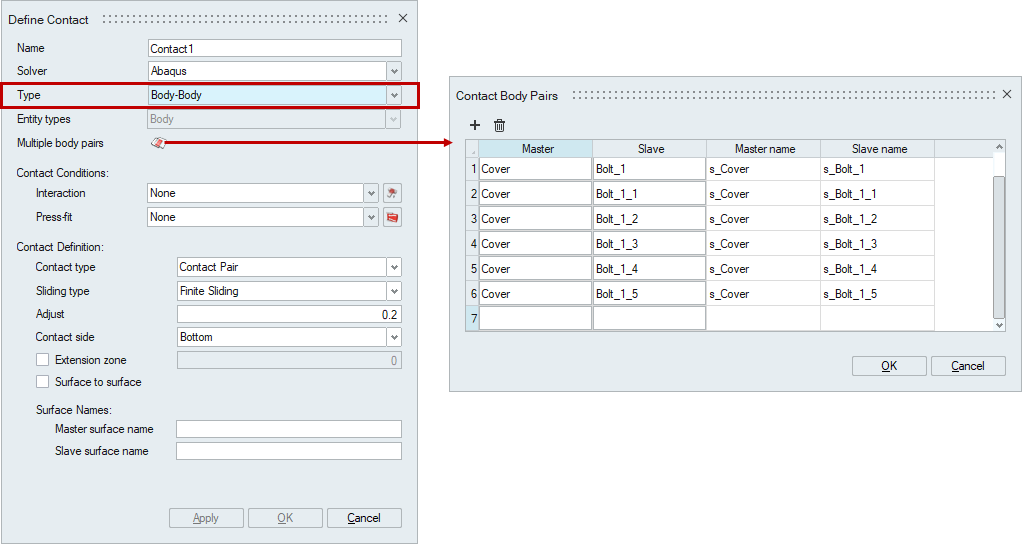Click the Master name column header
This screenshot has width=1022, height=544.
[x=763, y=149]
